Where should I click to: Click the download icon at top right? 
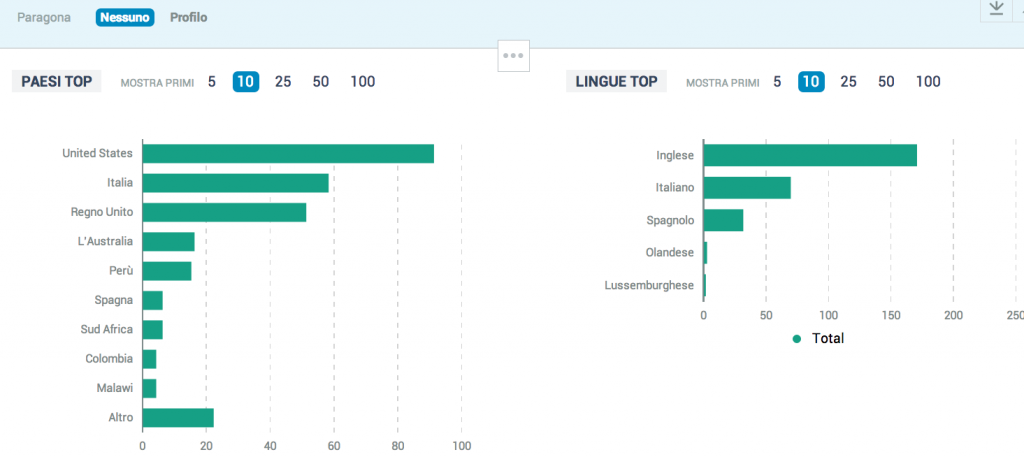(995, 9)
